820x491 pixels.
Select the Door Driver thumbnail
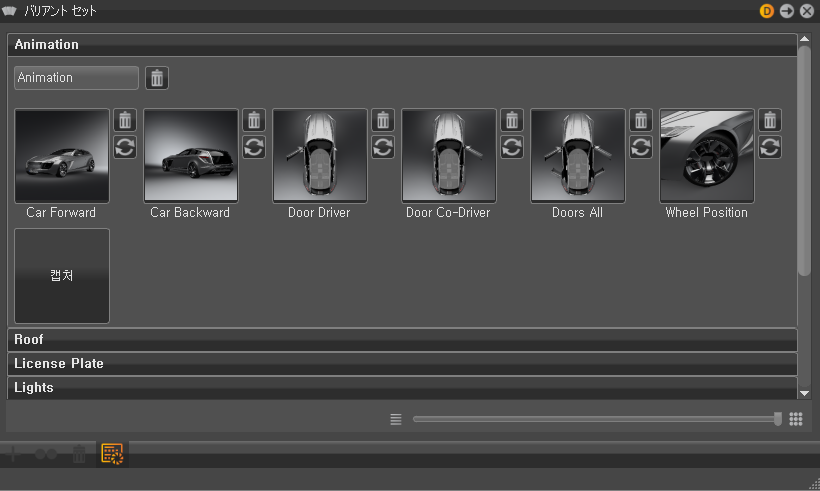pos(320,156)
